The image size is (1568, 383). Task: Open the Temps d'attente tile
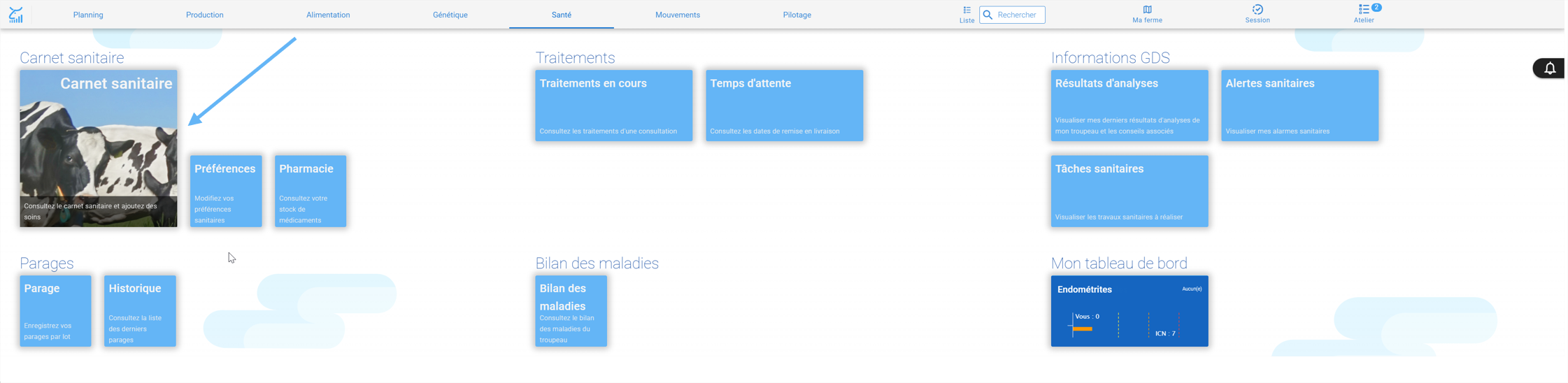pos(785,106)
